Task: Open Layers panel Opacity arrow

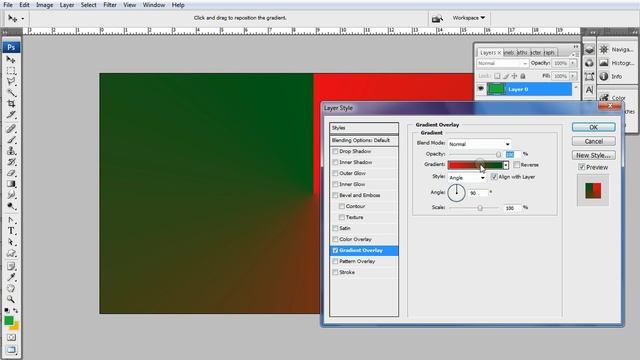Action: click(573, 64)
